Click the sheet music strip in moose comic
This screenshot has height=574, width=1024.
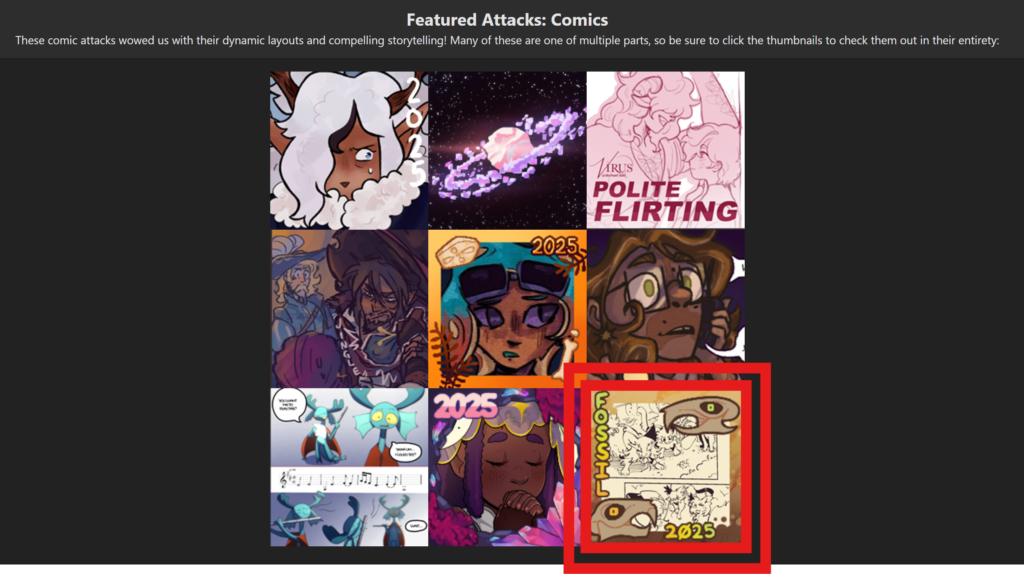tap(349, 480)
